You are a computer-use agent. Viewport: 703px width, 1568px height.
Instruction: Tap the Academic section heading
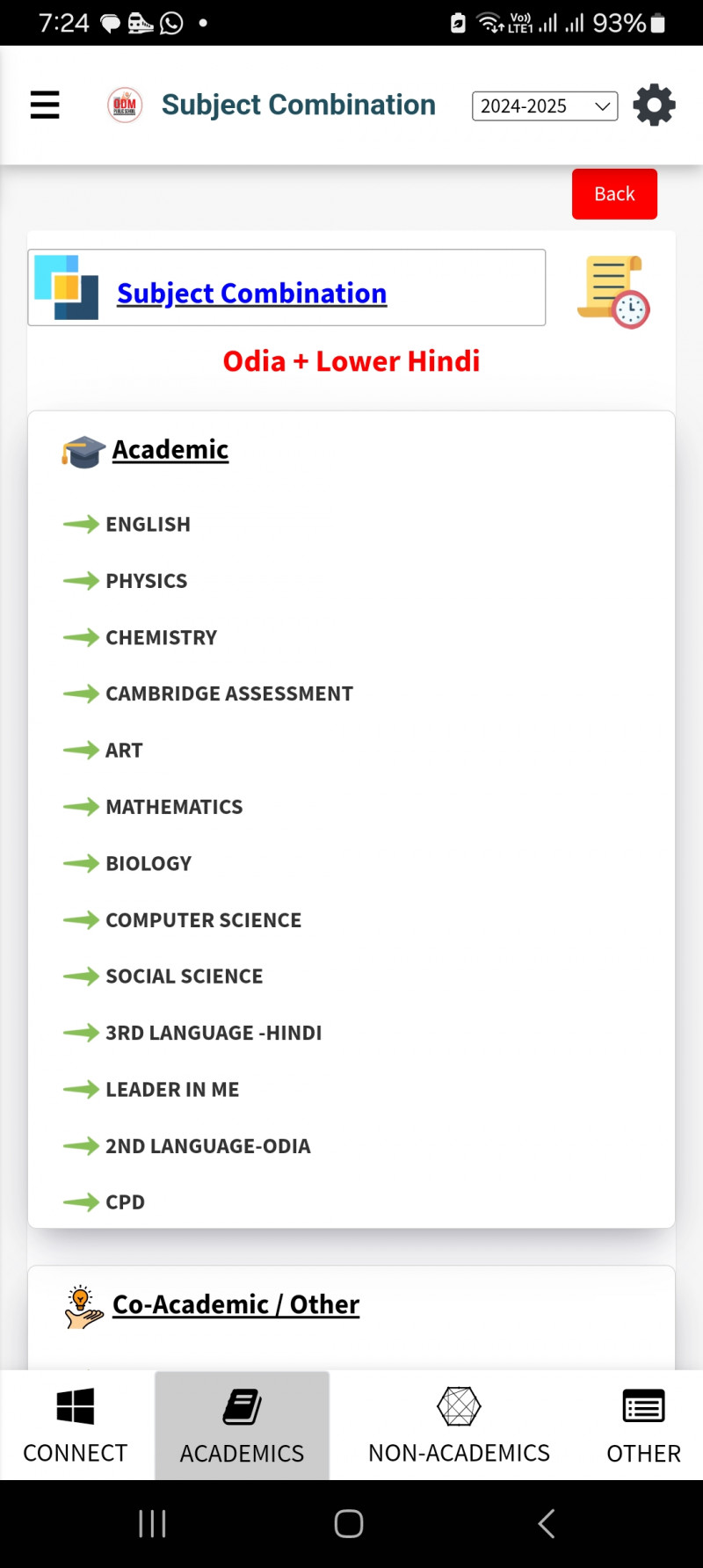click(170, 450)
